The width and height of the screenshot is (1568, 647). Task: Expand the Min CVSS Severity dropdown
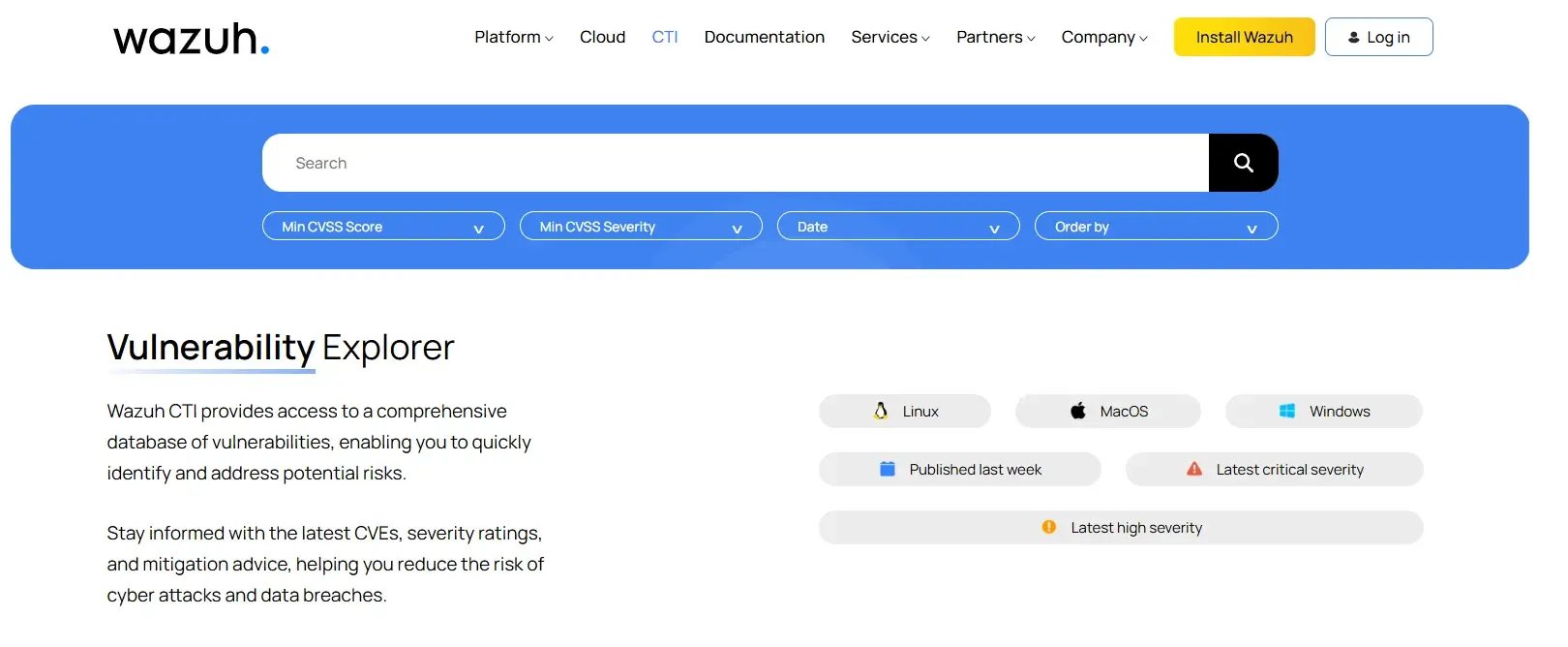[641, 227]
